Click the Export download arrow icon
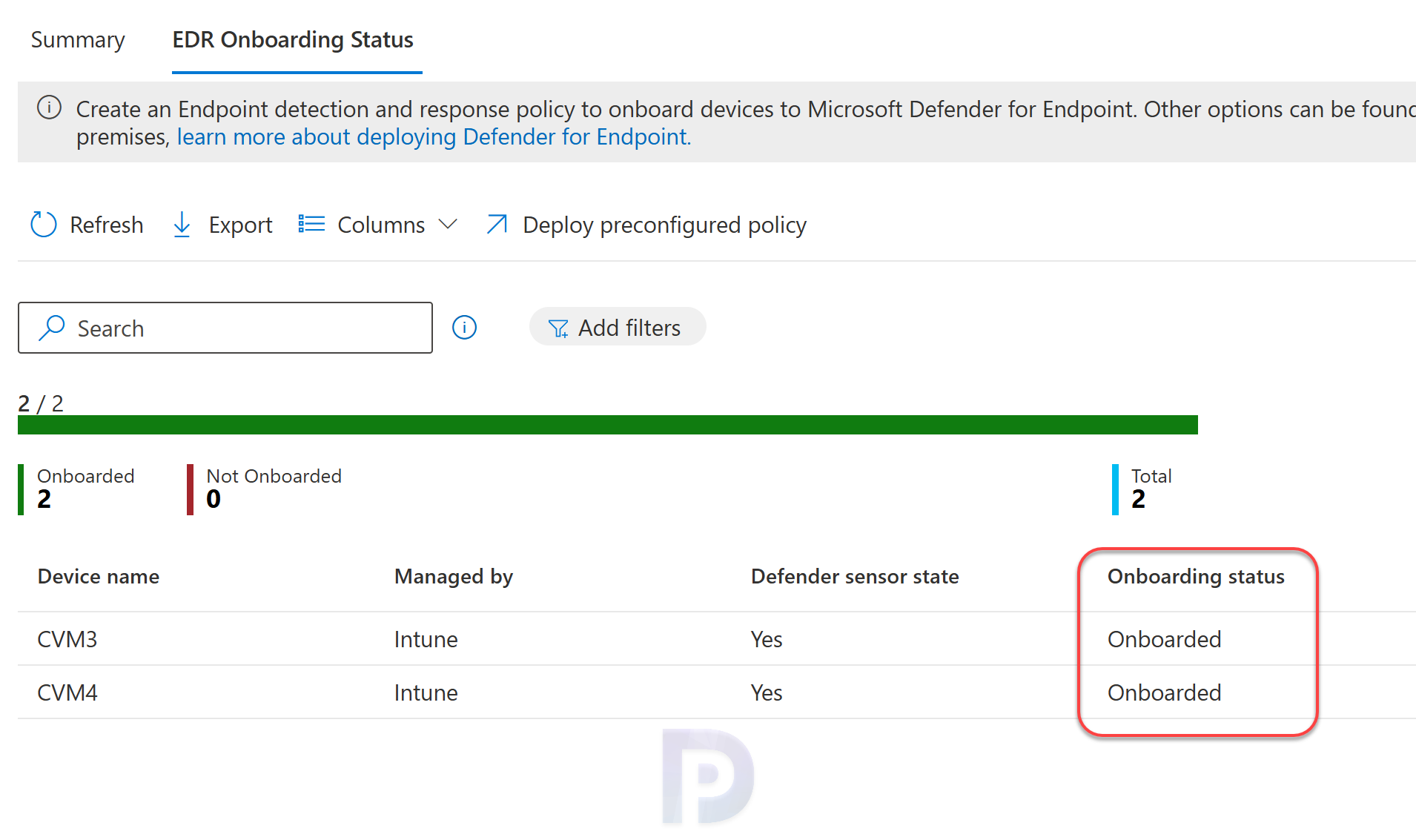Viewport: 1416px width, 840px height. click(182, 225)
